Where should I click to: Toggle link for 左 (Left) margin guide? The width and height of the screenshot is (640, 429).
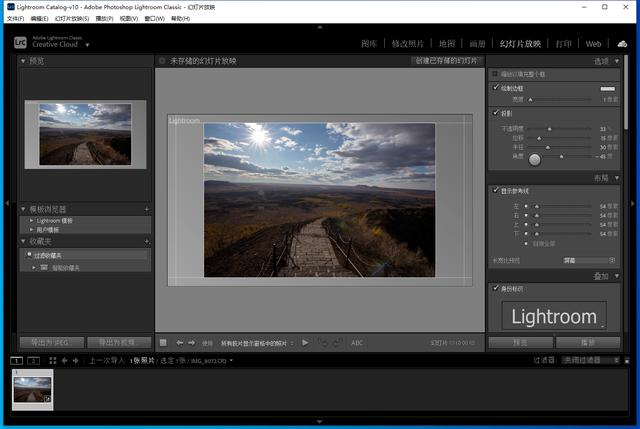coord(526,206)
